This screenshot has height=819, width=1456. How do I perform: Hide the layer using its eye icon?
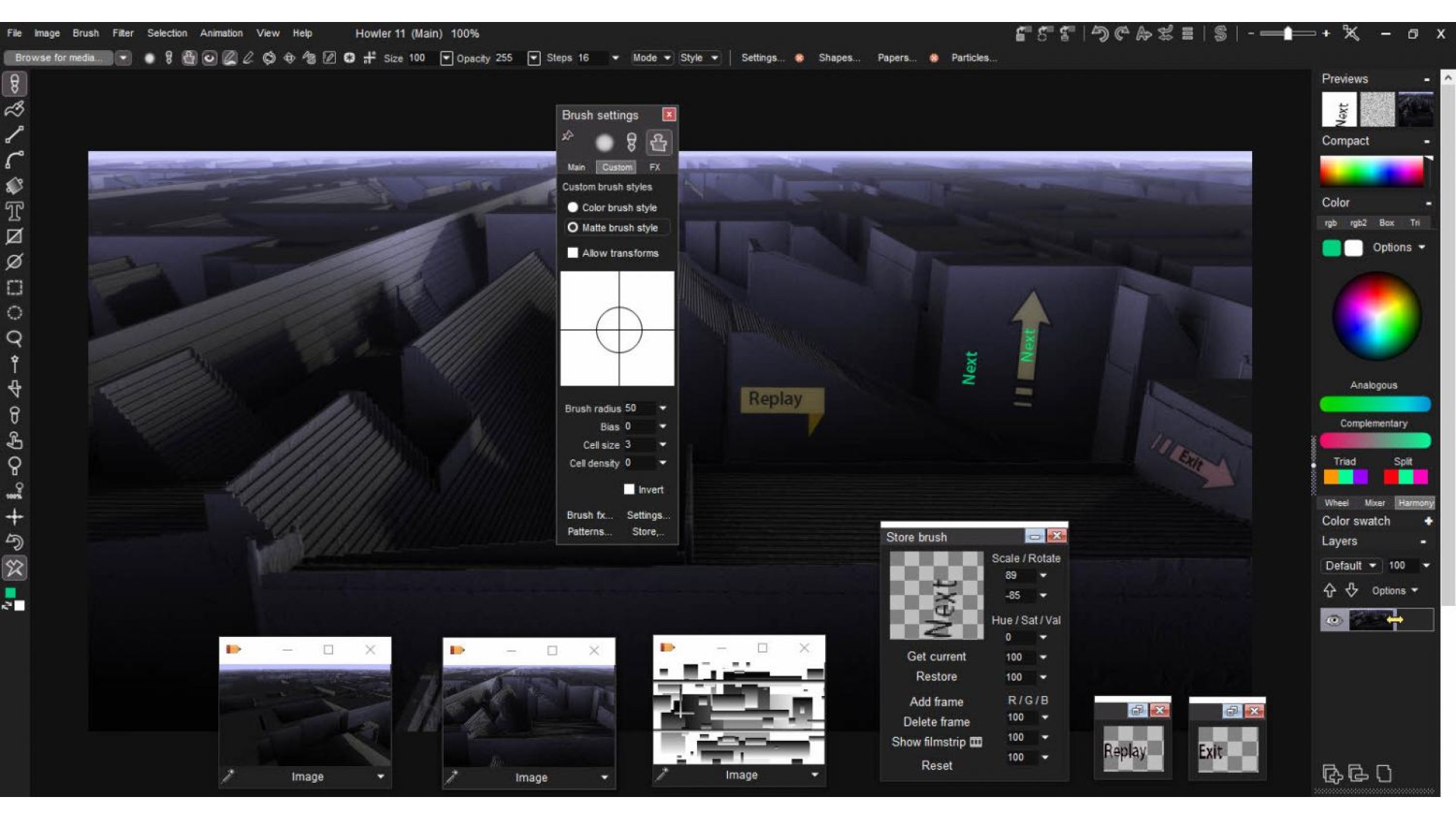coord(1333,620)
